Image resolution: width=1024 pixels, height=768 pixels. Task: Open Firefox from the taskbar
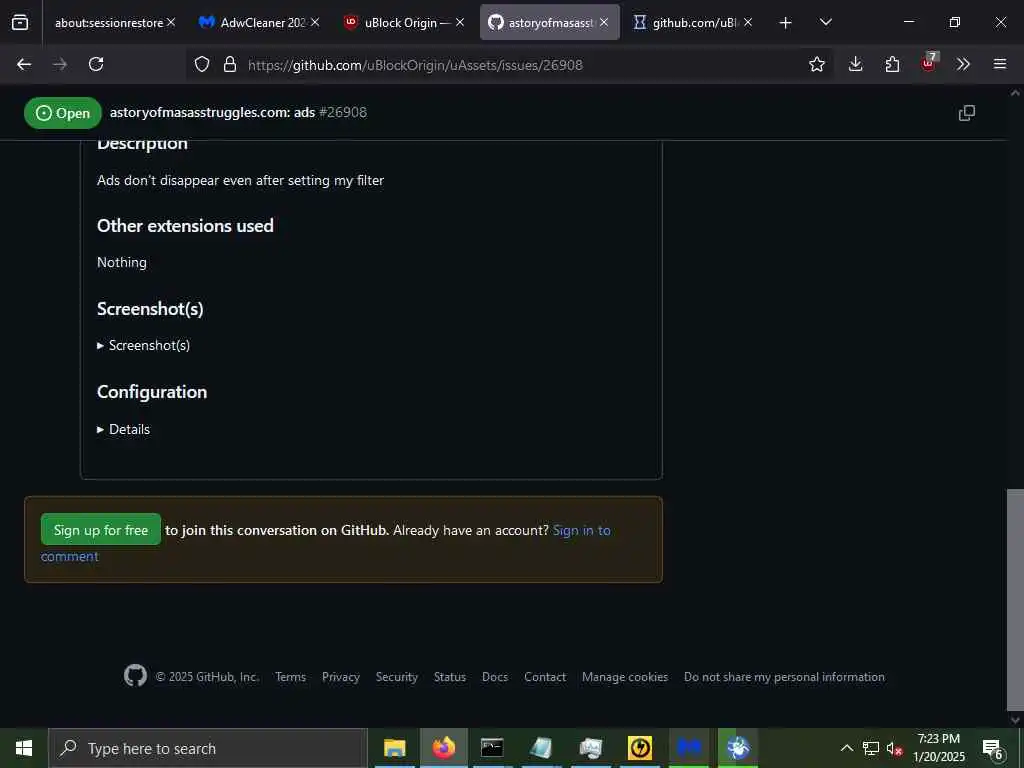[x=443, y=748]
